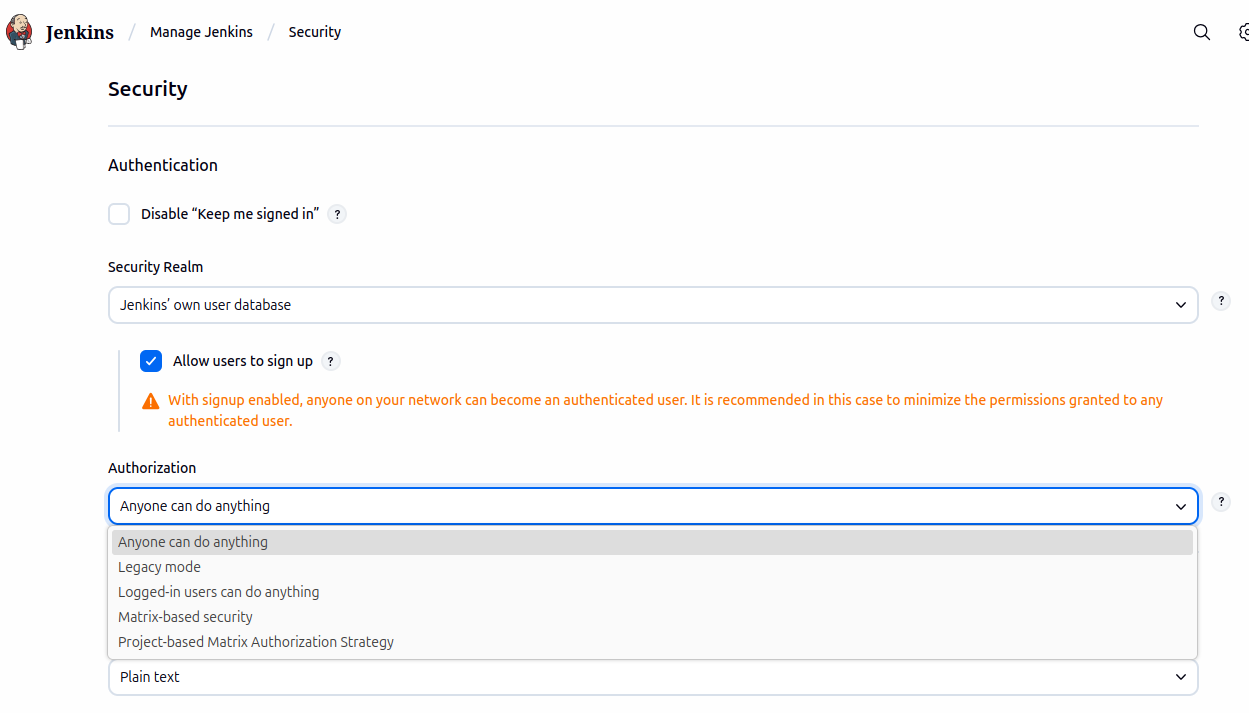The height and width of the screenshot is (713, 1249).
Task: Click the orange warning triangle icon
Action: pos(149,400)
